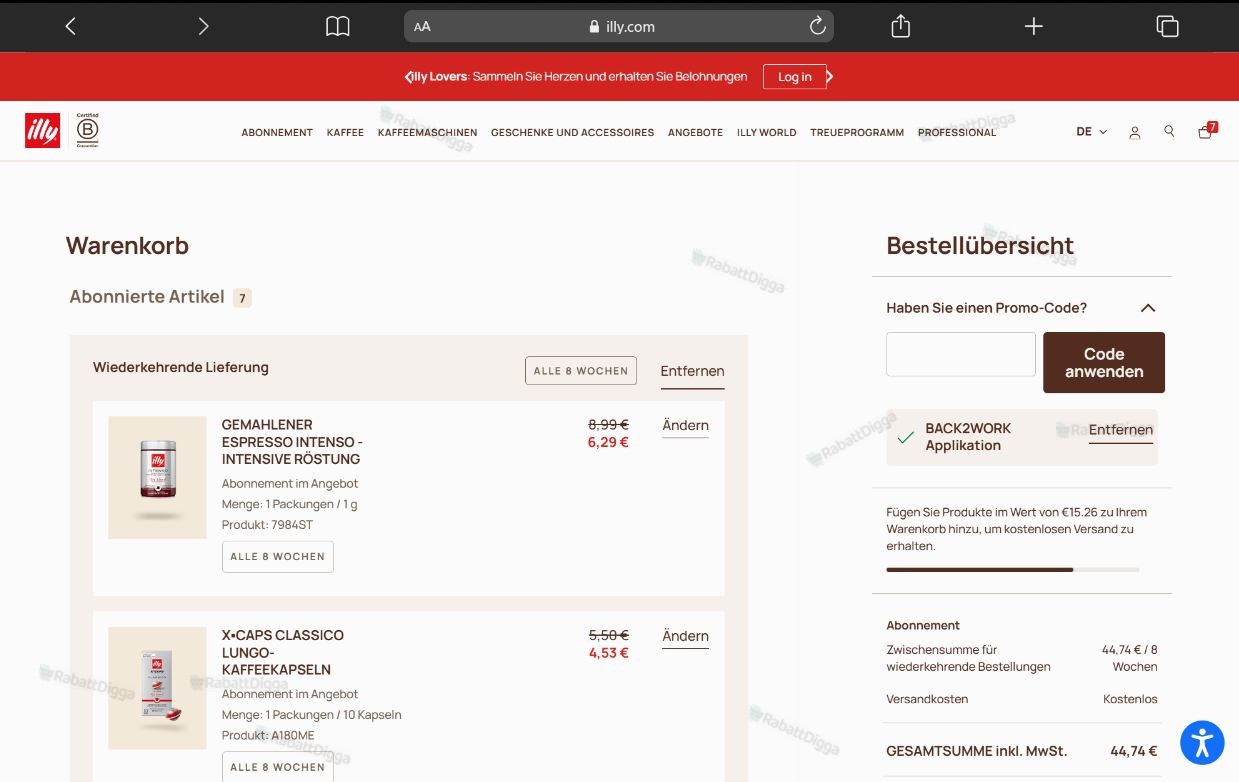Viewport: 1239px width, 782px height.
Task: Open ALLE 8 WOCHEN under X-Caps Lungo
Action: coord(277,767)
